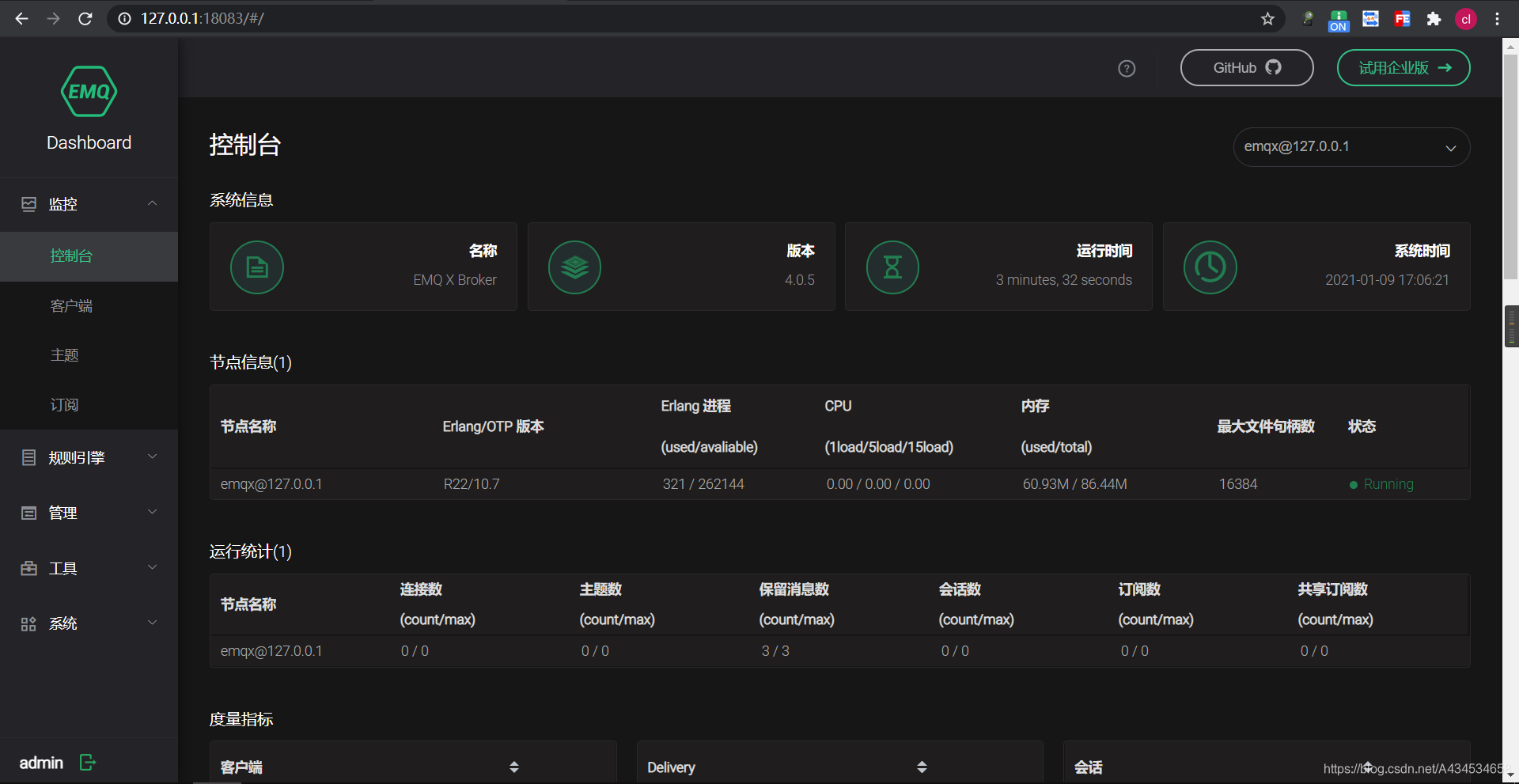Collapse the 监控 menu section
The width and height of the screenshot is (1519, 784).
[x=152, y=203]
